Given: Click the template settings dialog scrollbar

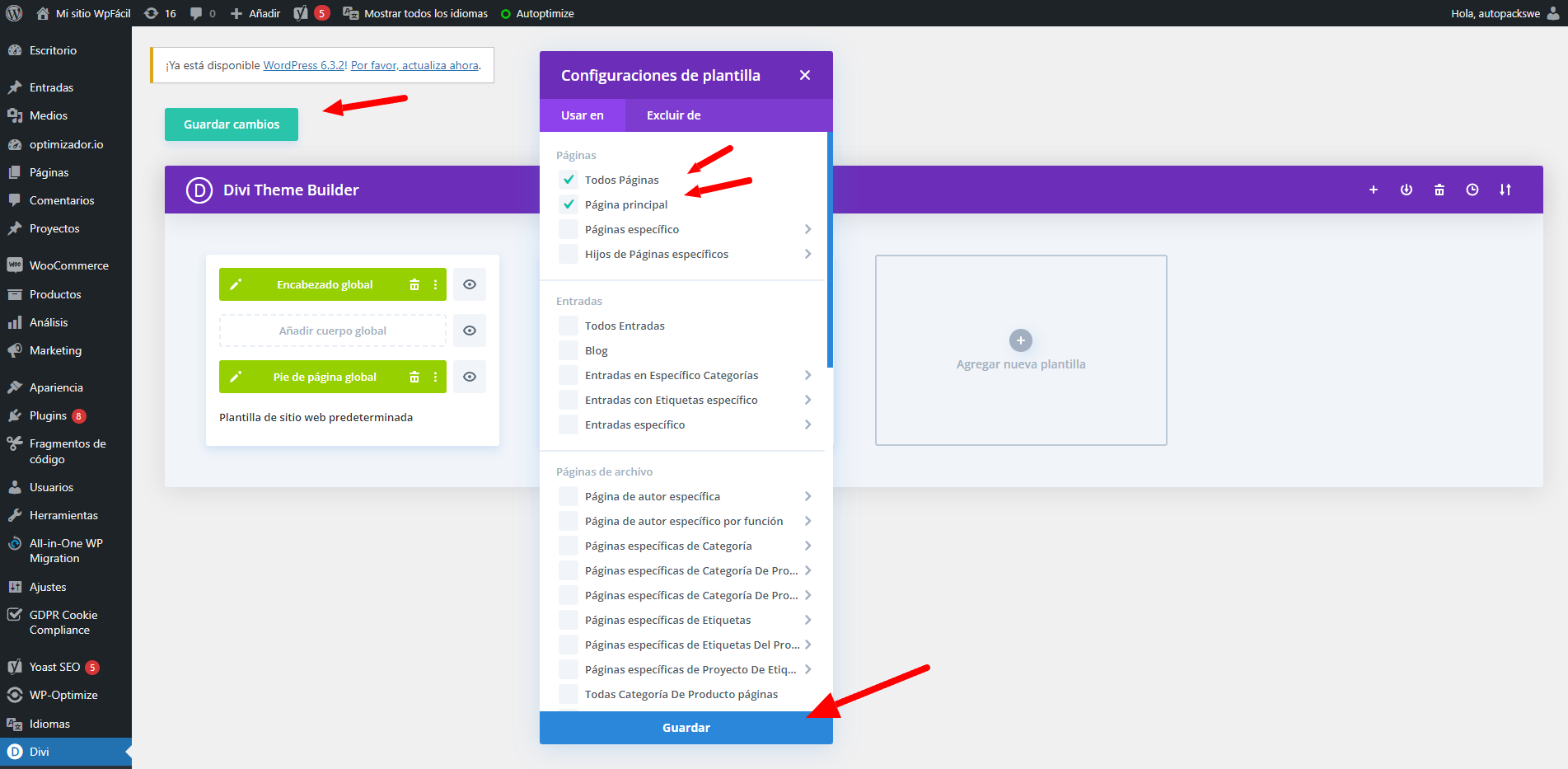Looking at the screenshot, I should coord(830,250).
